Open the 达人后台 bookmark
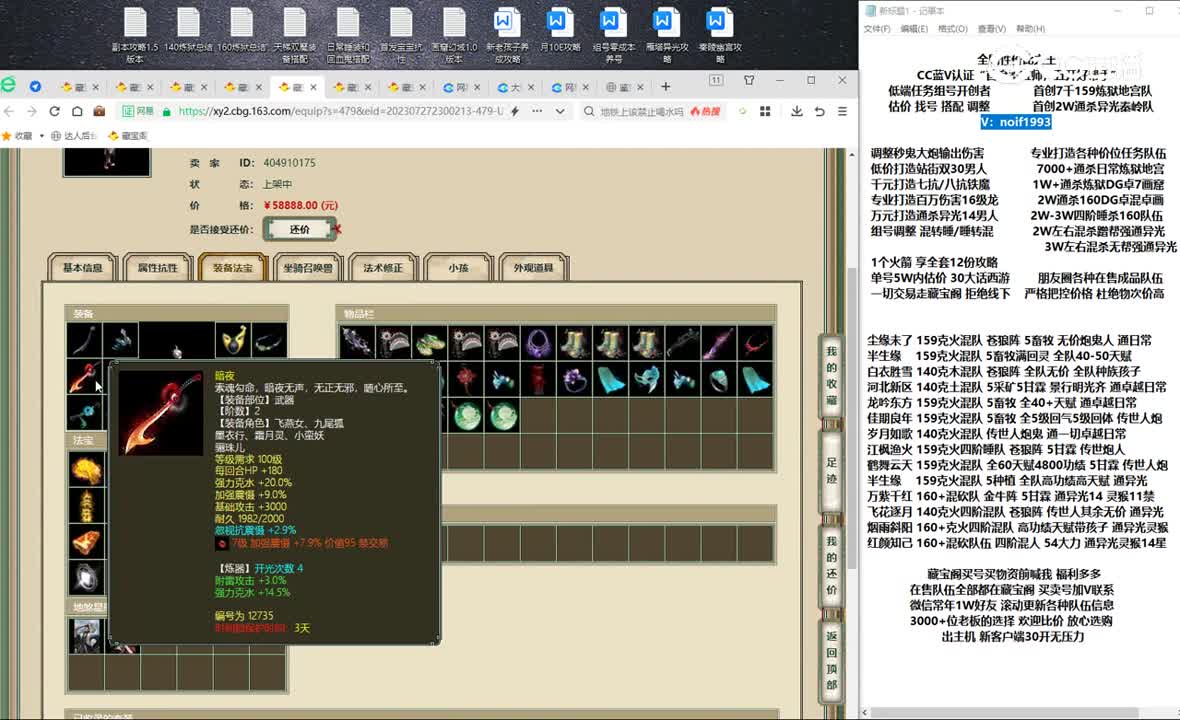Viewport: 1180px width, 720px height. pyautogui.click(x=74, y=135)
